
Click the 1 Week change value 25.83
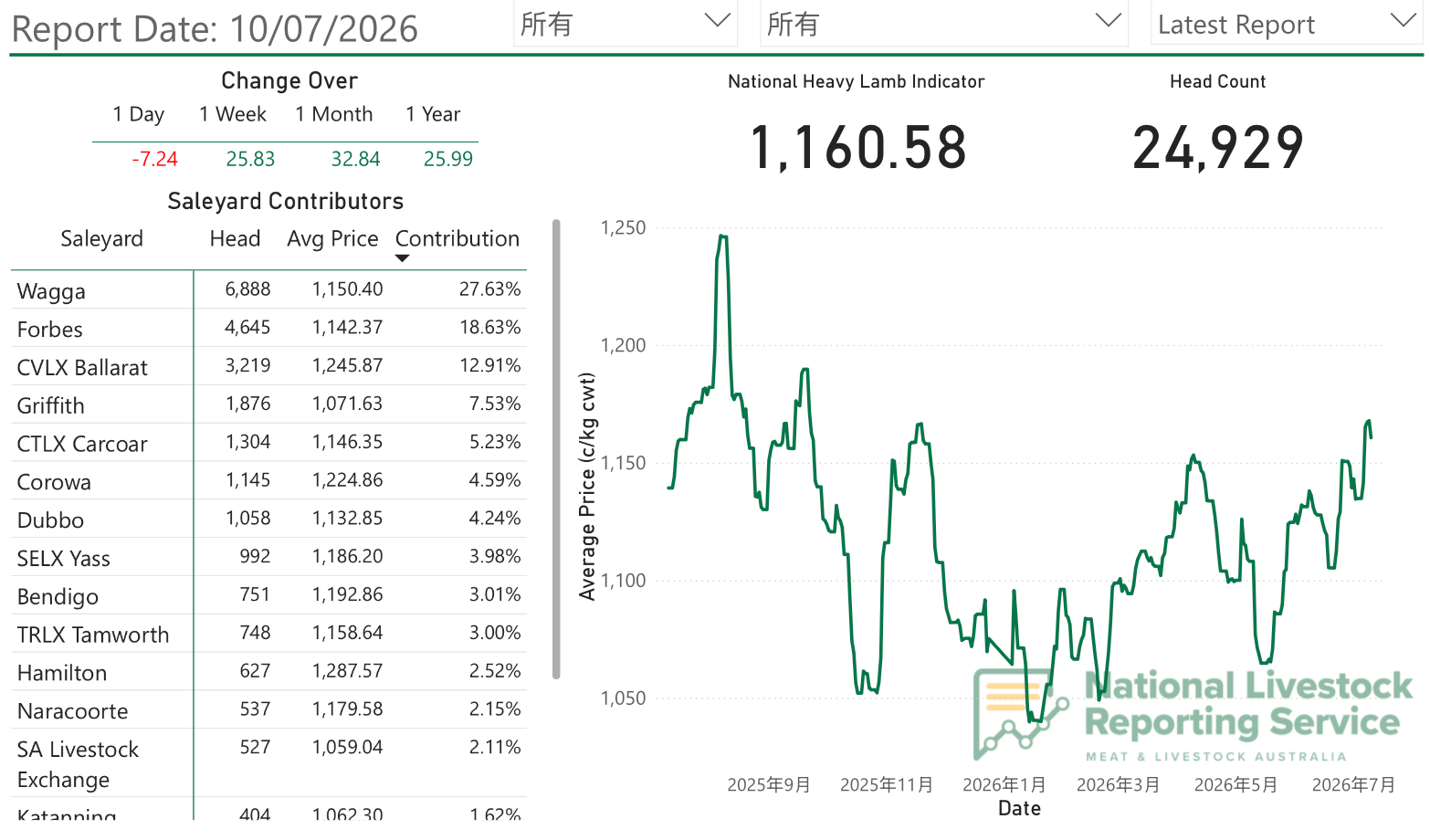point(250,159)
